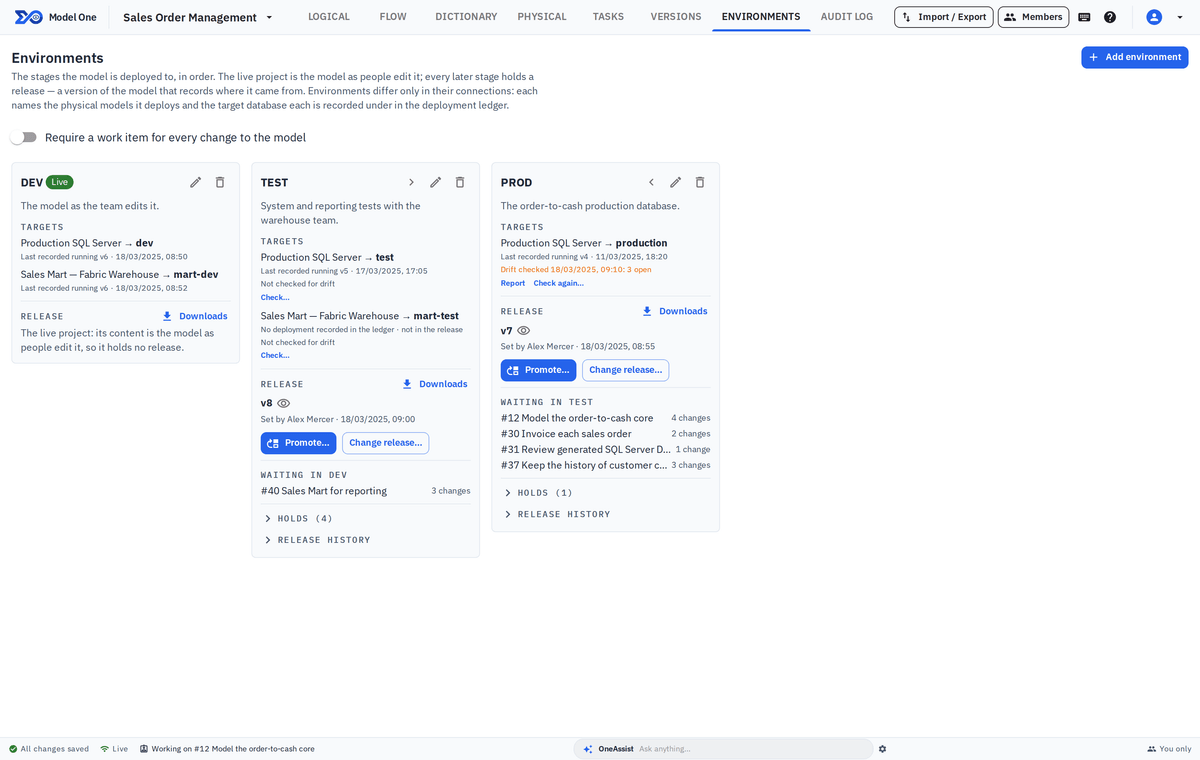Expand RELEASE HISTORY in PROD
Screen dimensions: 1200x760
tap(557, 514)
